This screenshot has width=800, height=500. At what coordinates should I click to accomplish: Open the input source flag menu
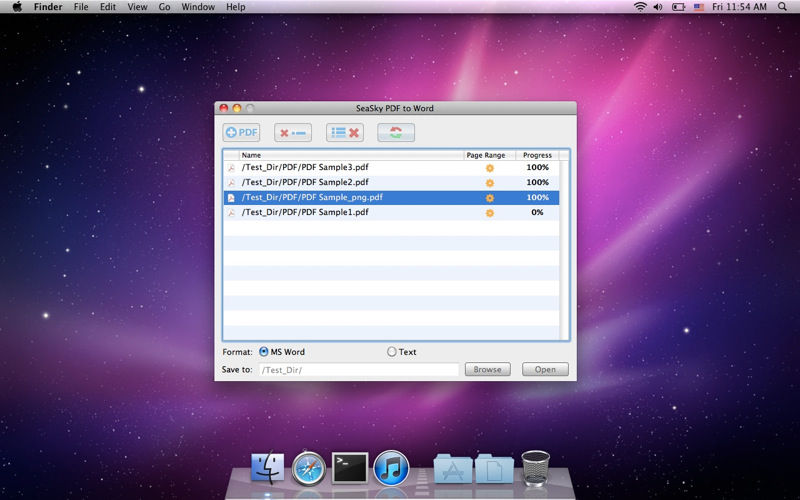699,7
